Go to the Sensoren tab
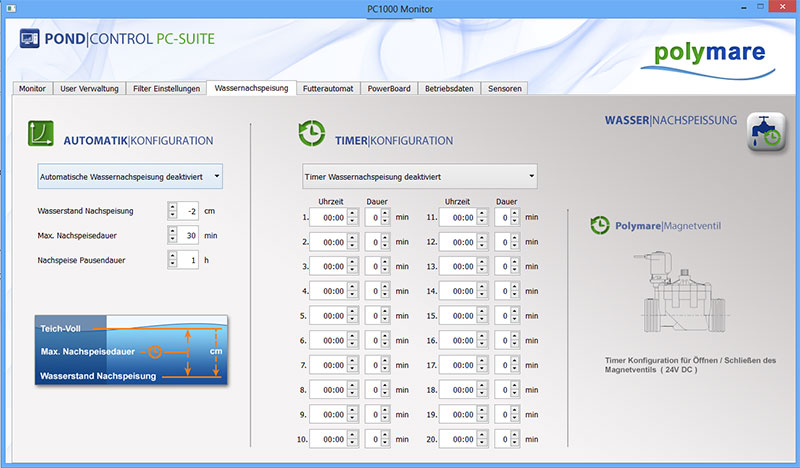Image resolution: width=800 pixels, height=468 pixels. (x=504, y=89)
